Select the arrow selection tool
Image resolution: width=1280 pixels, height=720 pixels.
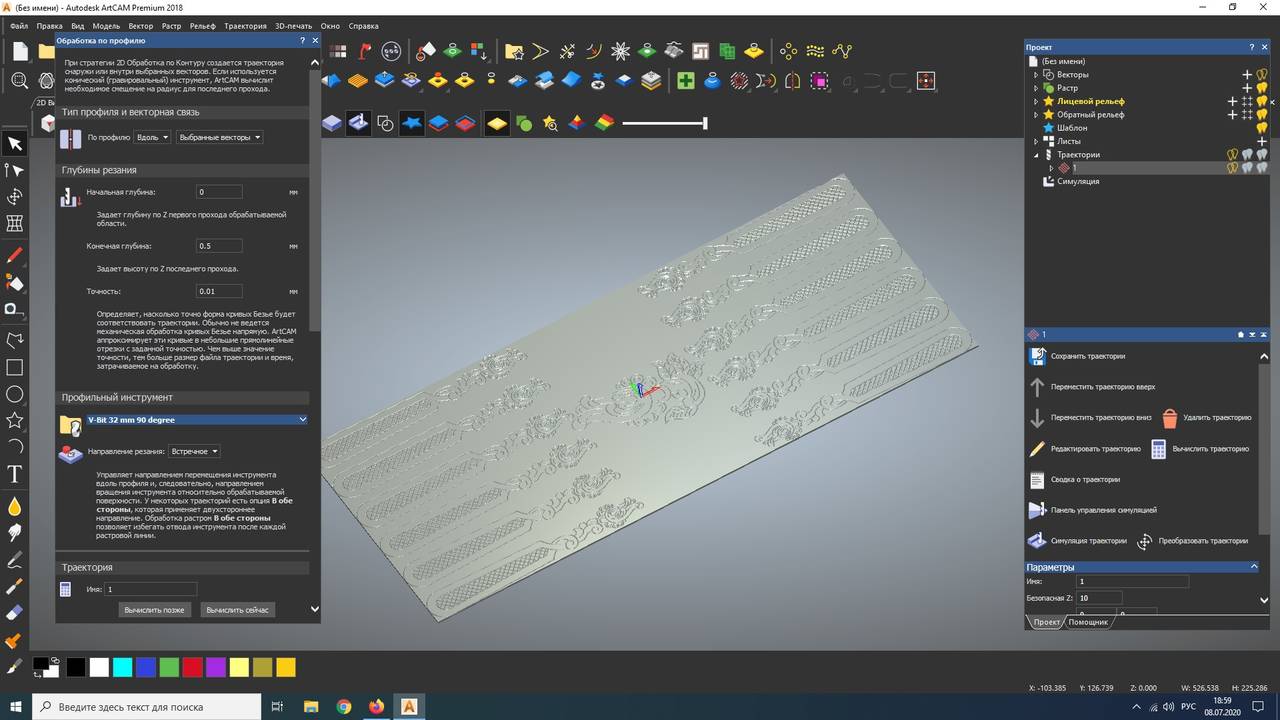(14, 144)
